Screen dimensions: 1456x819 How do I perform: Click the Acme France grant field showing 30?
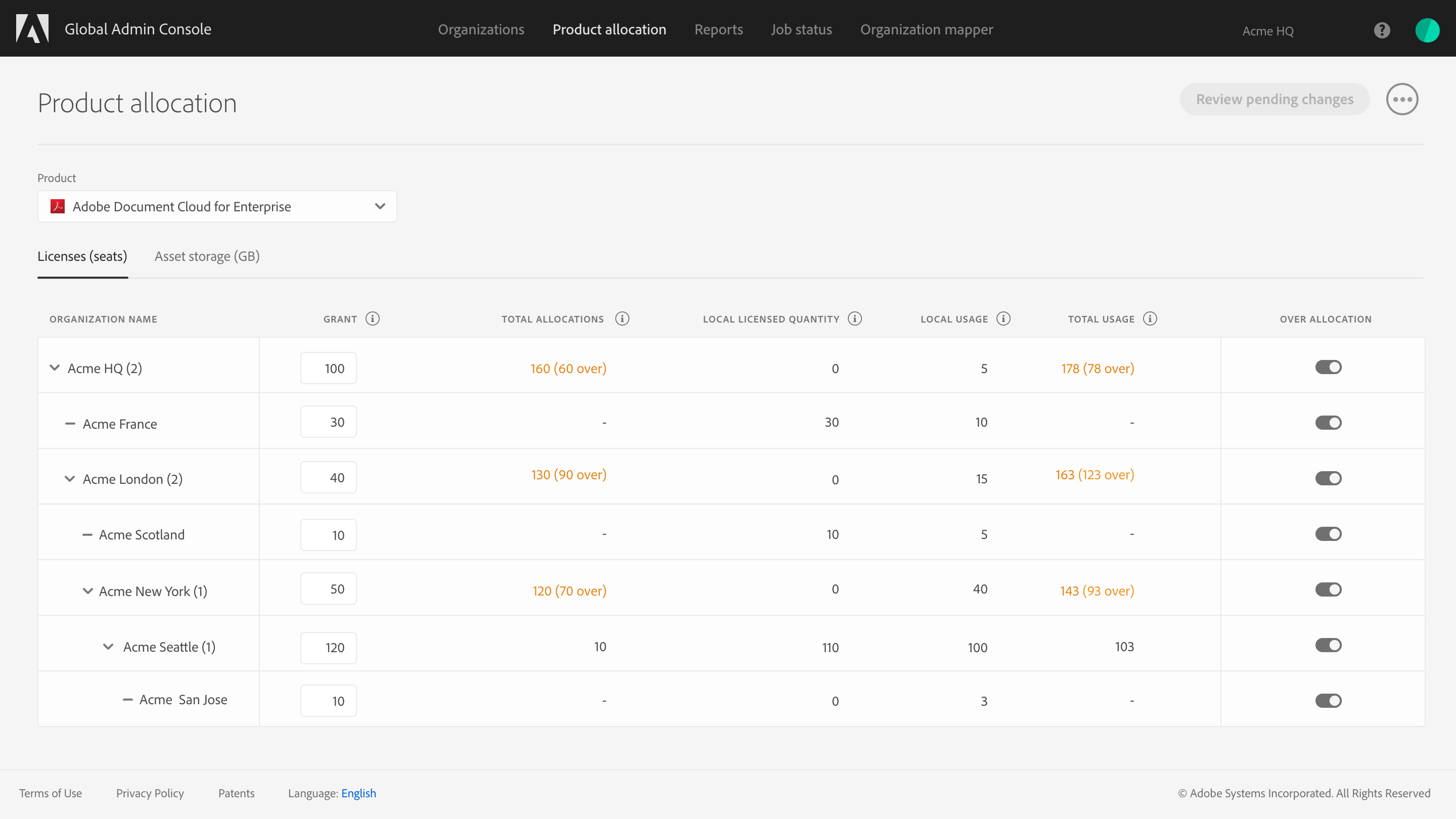point(329,422)
